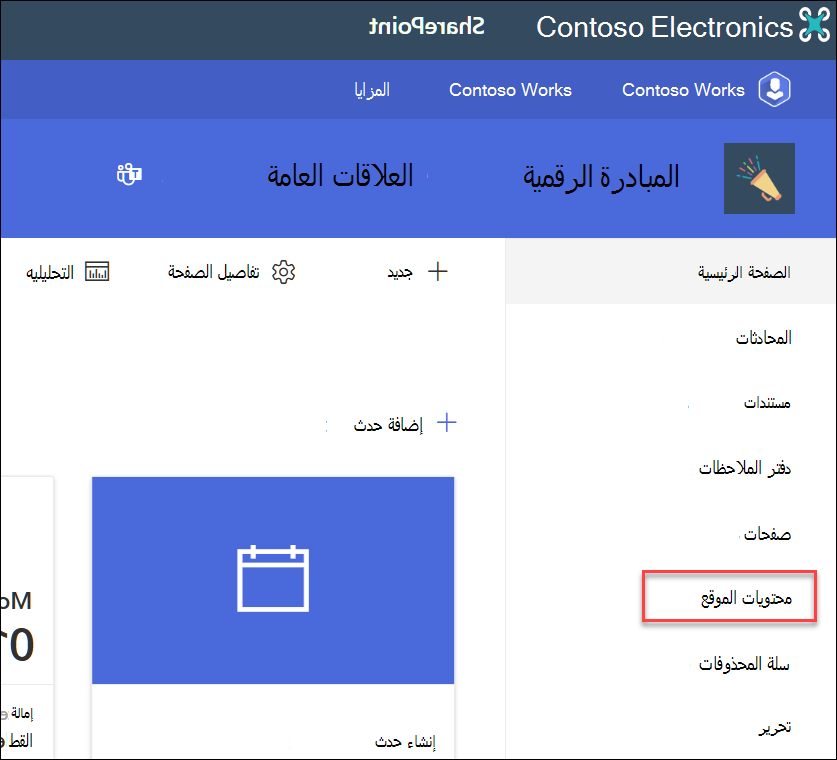This screenshot has width=837, height=760.
Task: Click the analytics chart icon
Action: [97, 272]
